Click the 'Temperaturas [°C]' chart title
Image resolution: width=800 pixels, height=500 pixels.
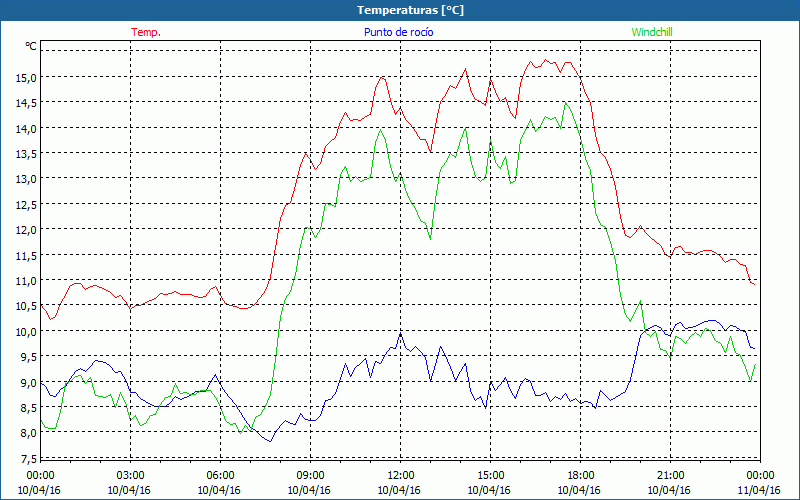[410, 10]
